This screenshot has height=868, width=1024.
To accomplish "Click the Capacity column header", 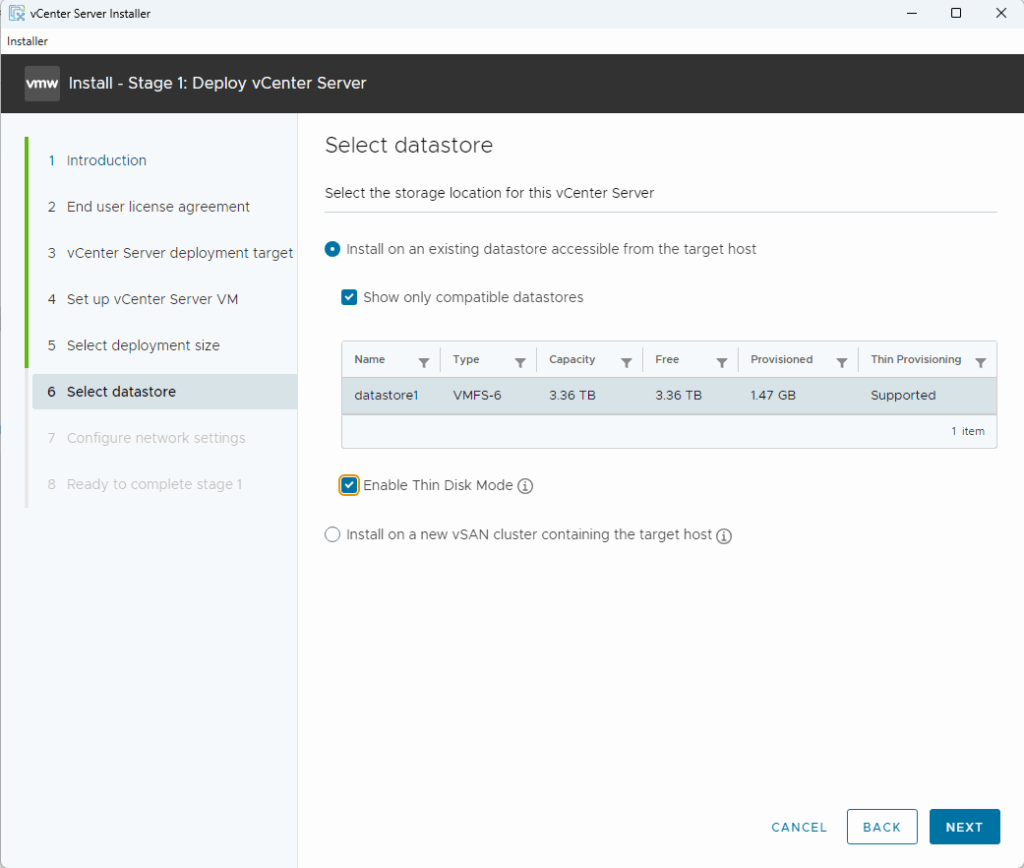I will [x=572, y=360].
